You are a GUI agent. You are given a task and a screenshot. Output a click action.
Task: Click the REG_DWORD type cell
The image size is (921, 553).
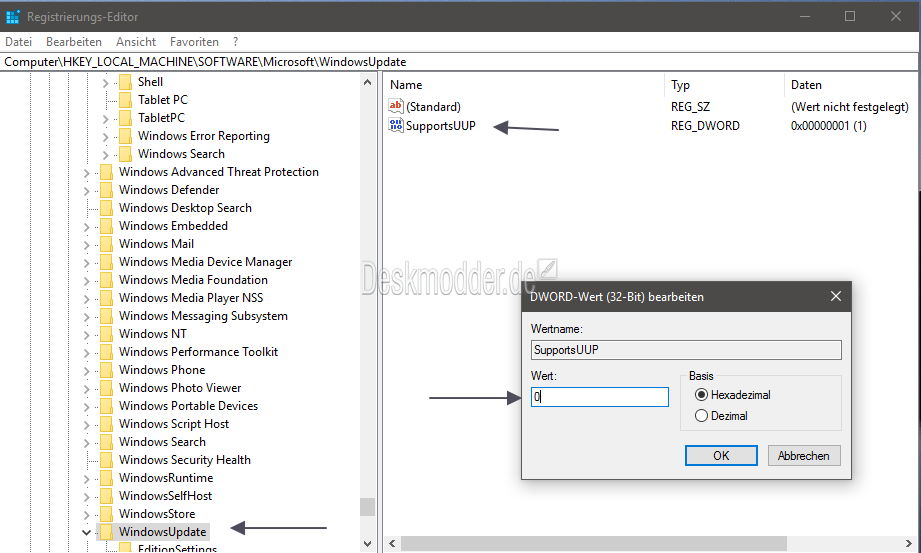[x=705, y=126]
